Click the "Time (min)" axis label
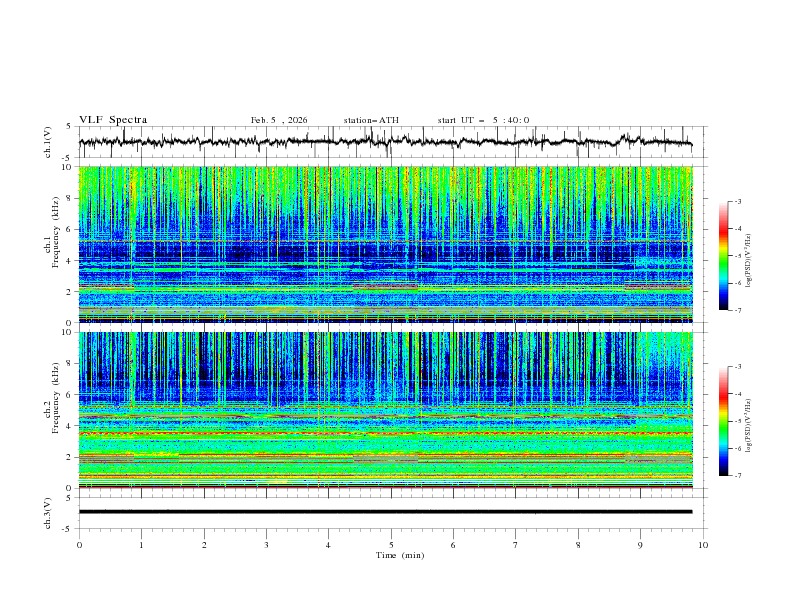The width and height of the screenshot is (792, 612). 400,555
